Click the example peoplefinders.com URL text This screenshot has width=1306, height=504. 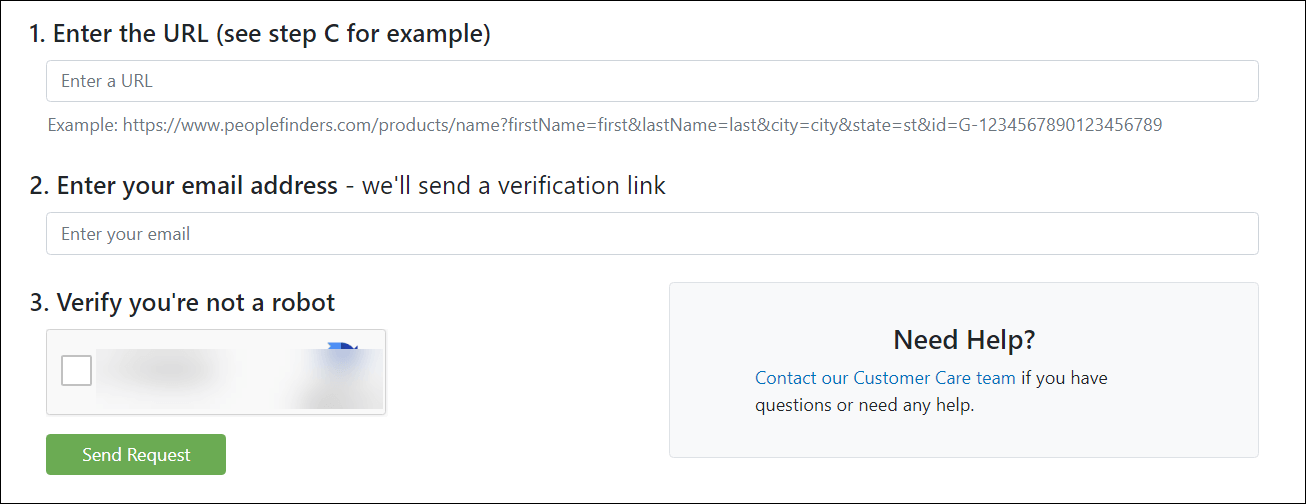click(642, 125)
